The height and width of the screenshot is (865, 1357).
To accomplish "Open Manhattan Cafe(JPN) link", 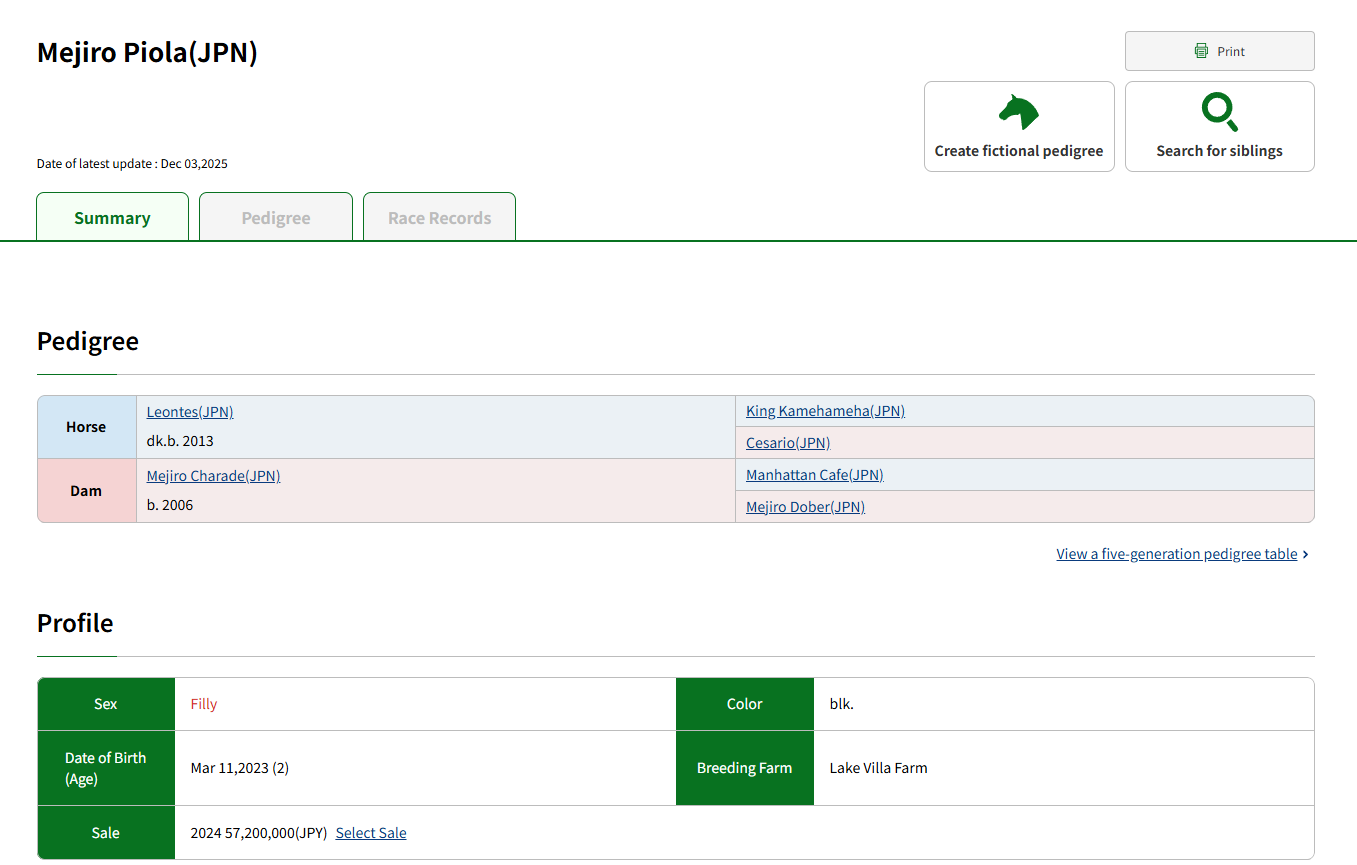I will tap(815, 475).
